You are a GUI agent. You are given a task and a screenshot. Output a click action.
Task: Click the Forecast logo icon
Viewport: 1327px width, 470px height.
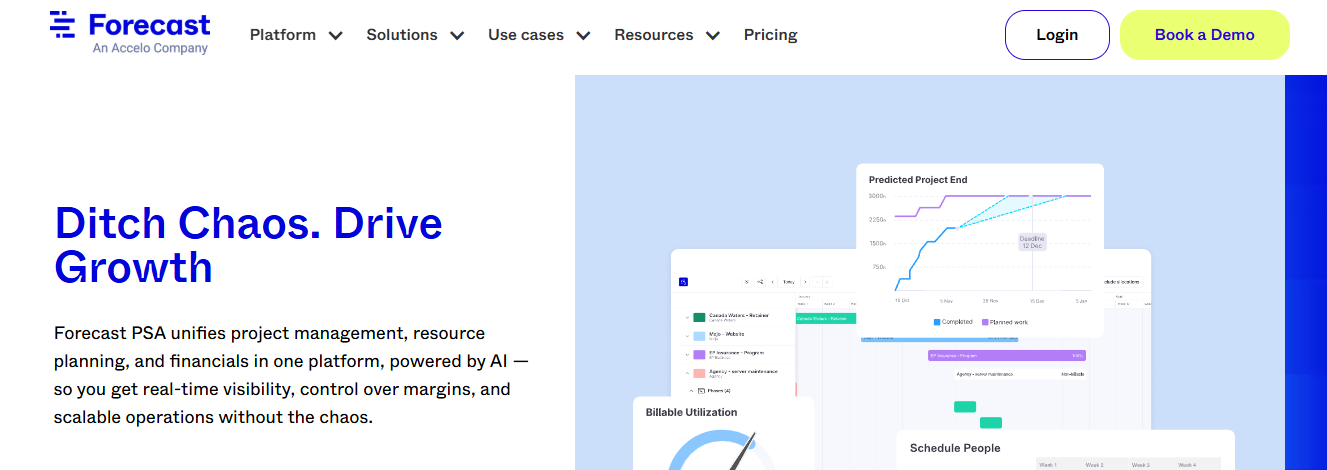point(63,25)
